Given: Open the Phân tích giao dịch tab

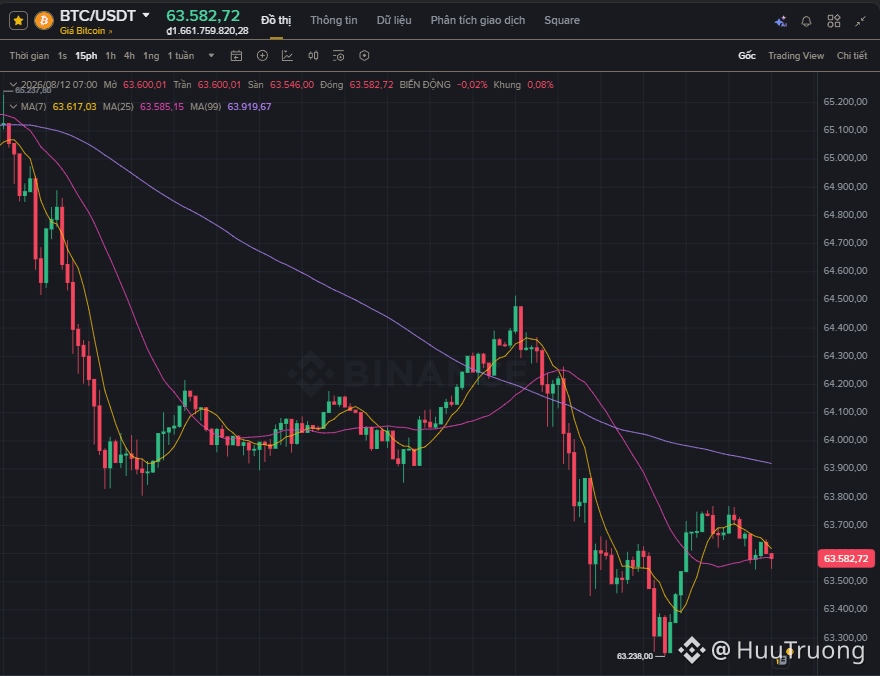Looking at the screenshot, I should click(478, 20).
